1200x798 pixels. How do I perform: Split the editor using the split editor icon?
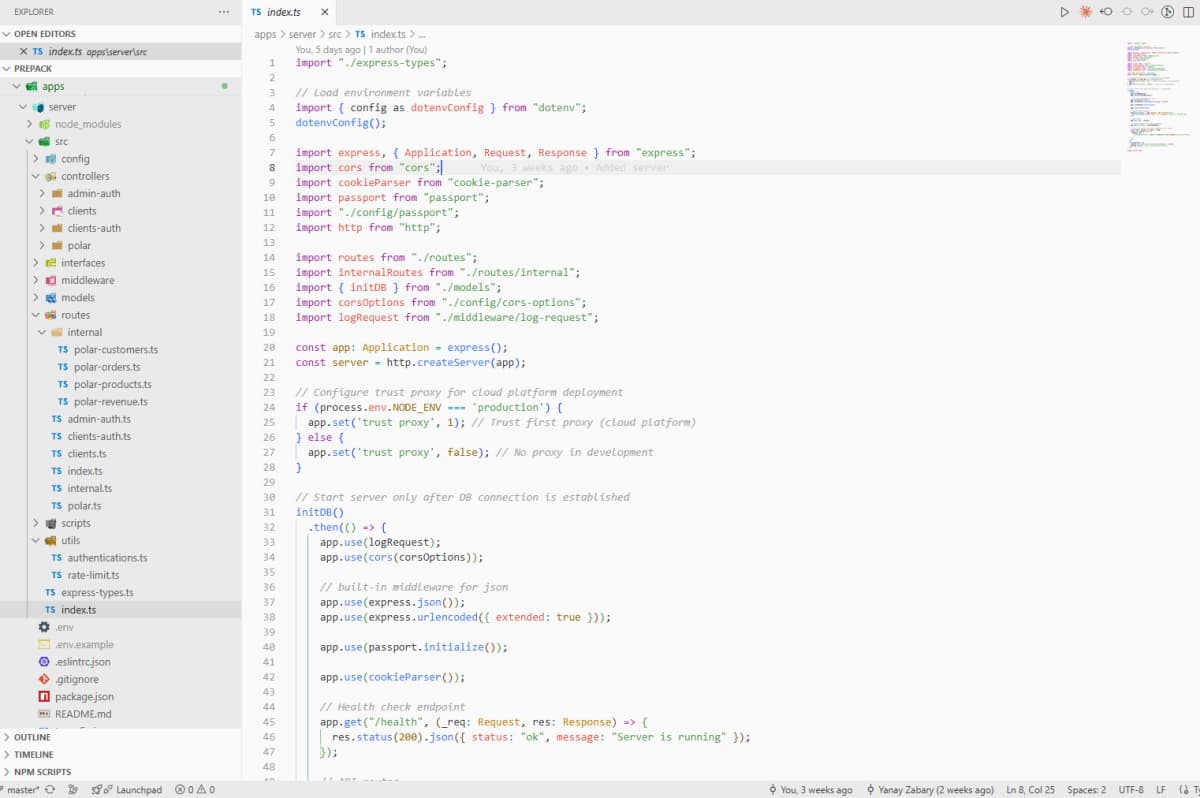tap(1190, 10)
